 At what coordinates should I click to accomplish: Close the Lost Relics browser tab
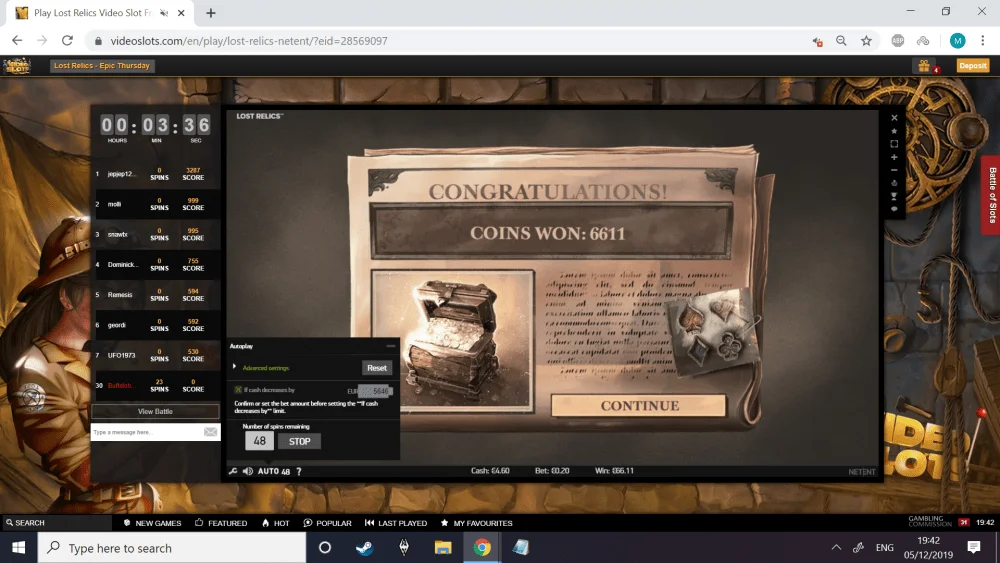point(181,13)
